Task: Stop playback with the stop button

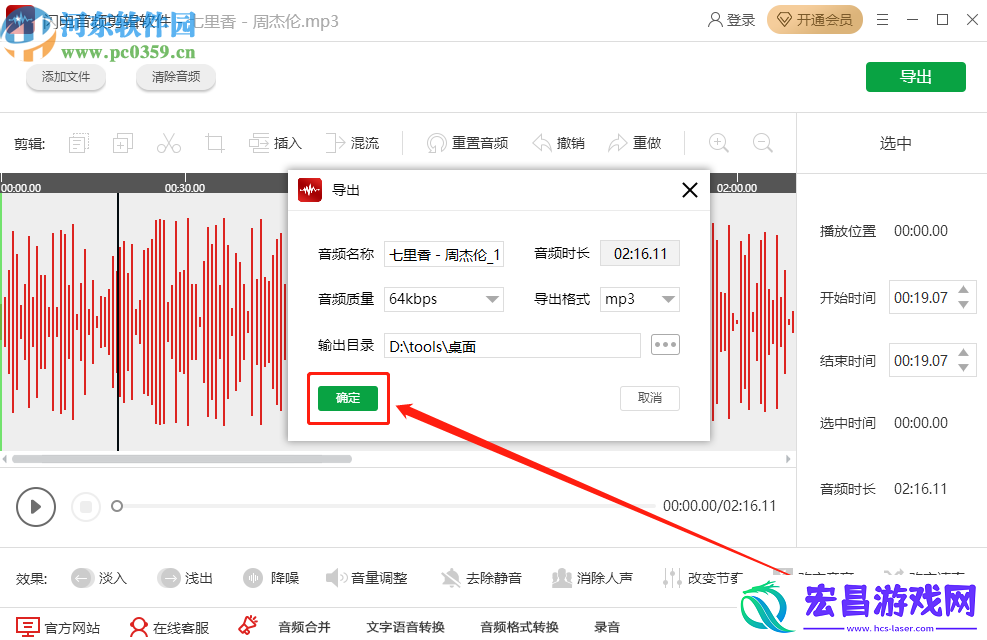Action: pyautogui.click(x=86, y=507)
